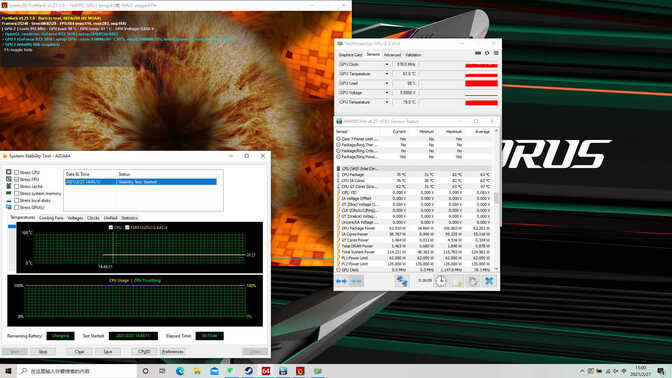Screen dimensions: 672x378
Task: Open the Advanced tab in GPU-Z
Action: 392,55
